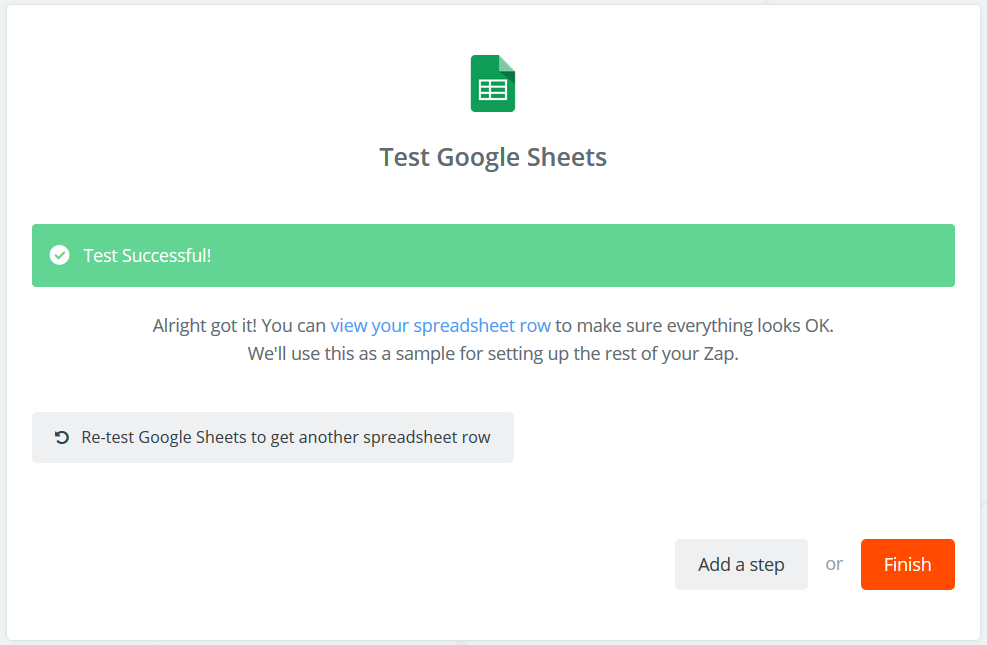Click the circular re-test arrow icon
987x645 pixels.
pyautogui.click(x=62, y=437)
